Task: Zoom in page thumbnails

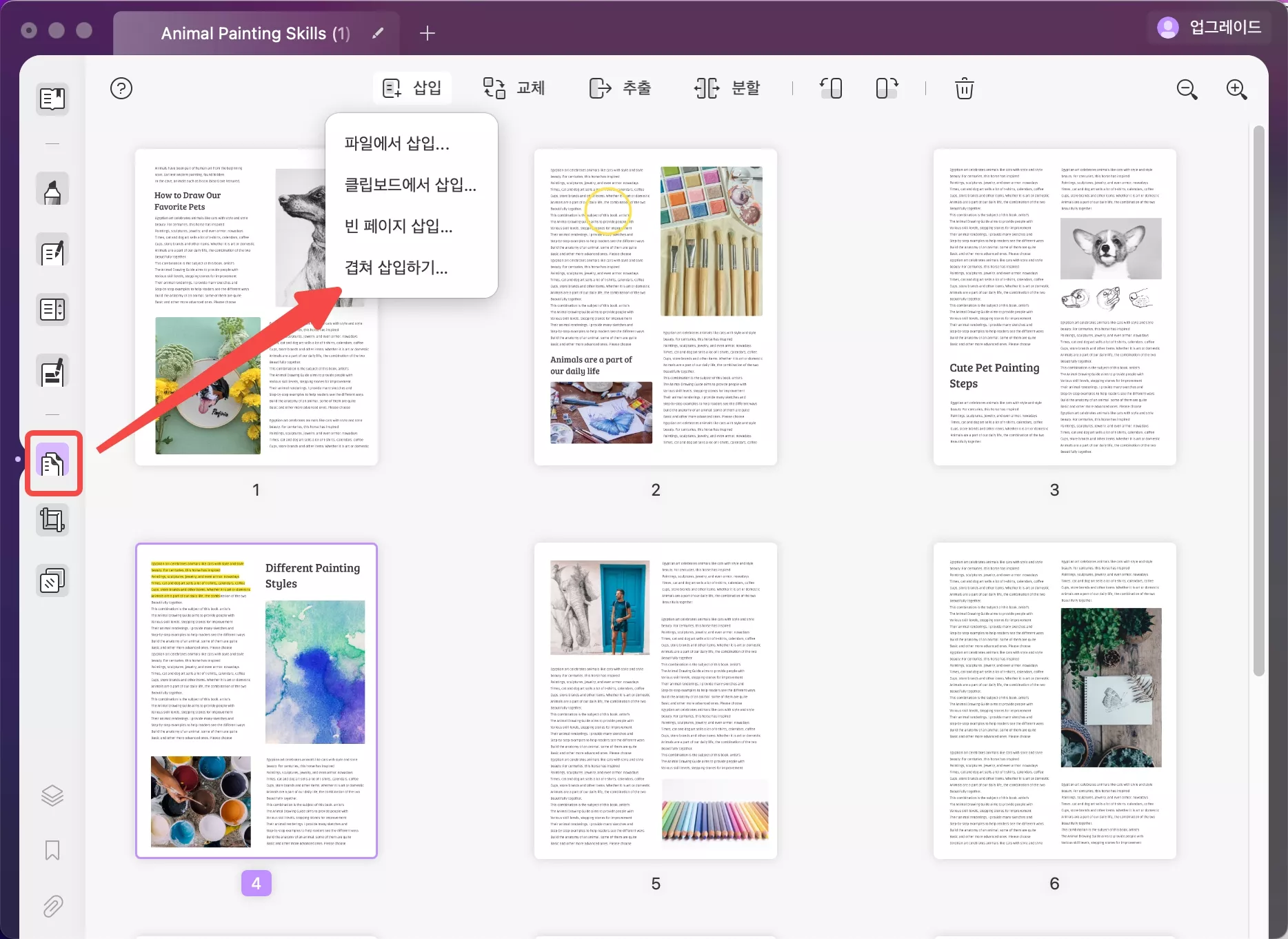Action: [x=1237, y=89]
